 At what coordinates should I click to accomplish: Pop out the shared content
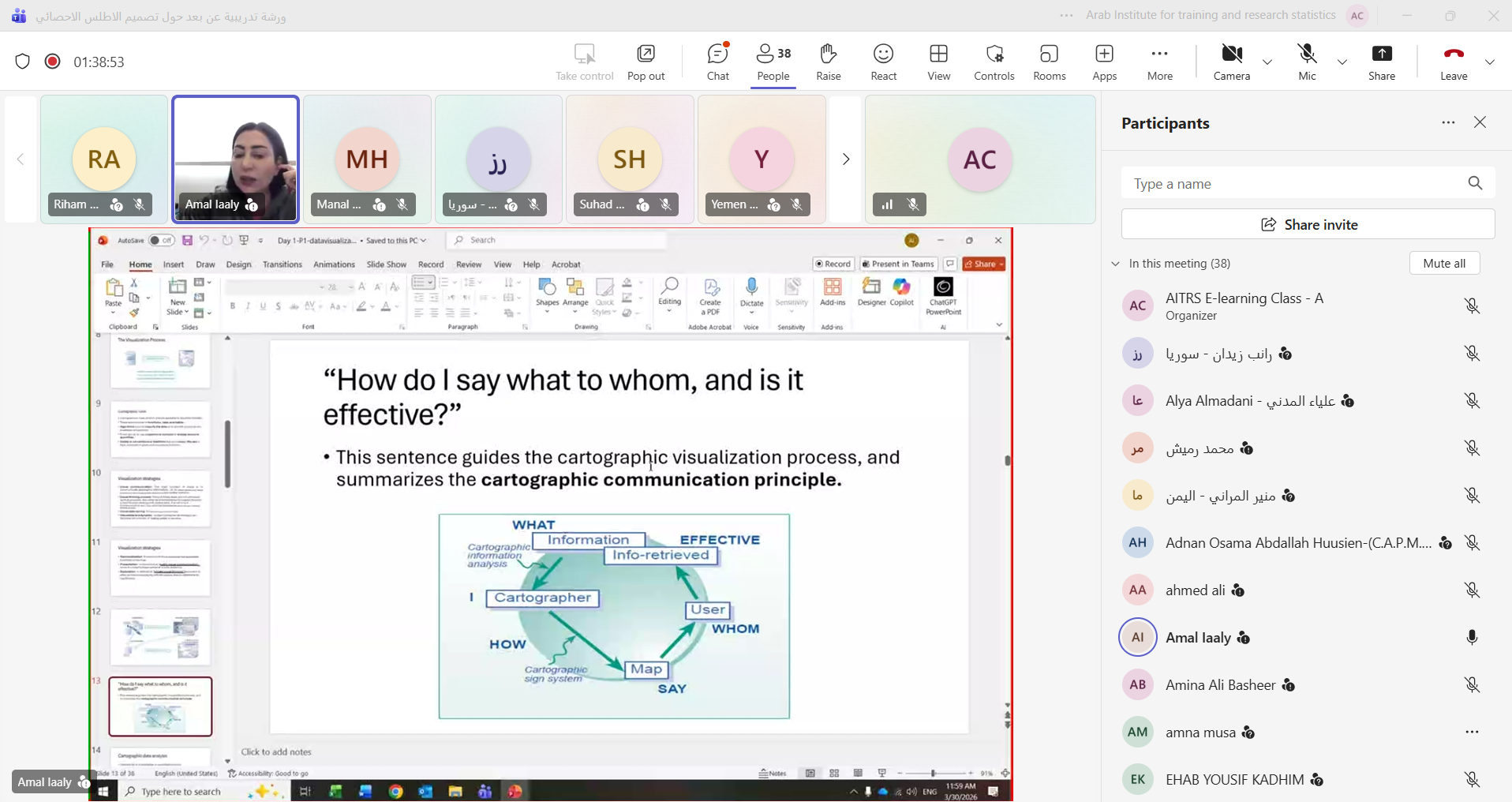(x=646, y=62)
